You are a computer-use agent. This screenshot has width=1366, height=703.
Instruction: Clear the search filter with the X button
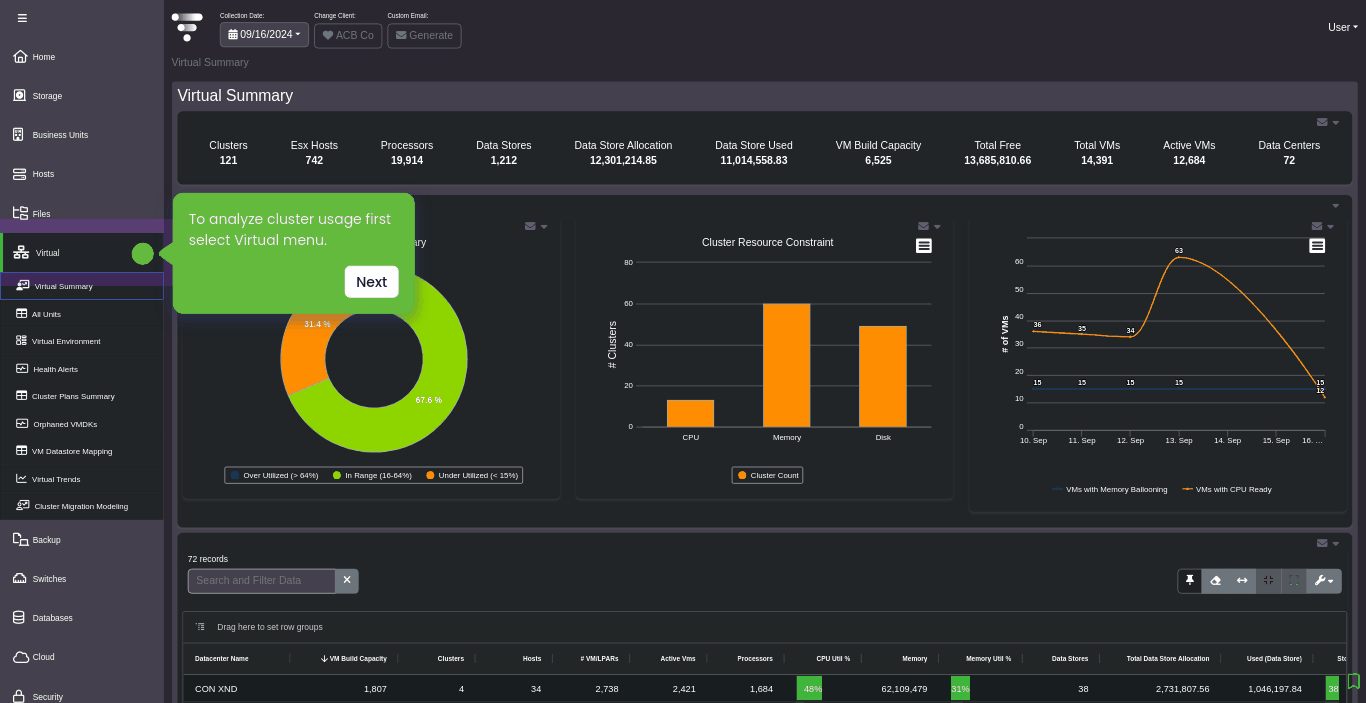[x=347, y=580]
